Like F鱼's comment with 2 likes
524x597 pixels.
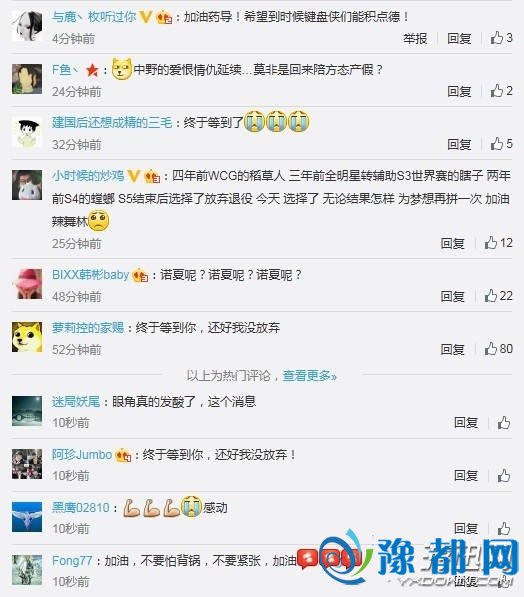501,91
